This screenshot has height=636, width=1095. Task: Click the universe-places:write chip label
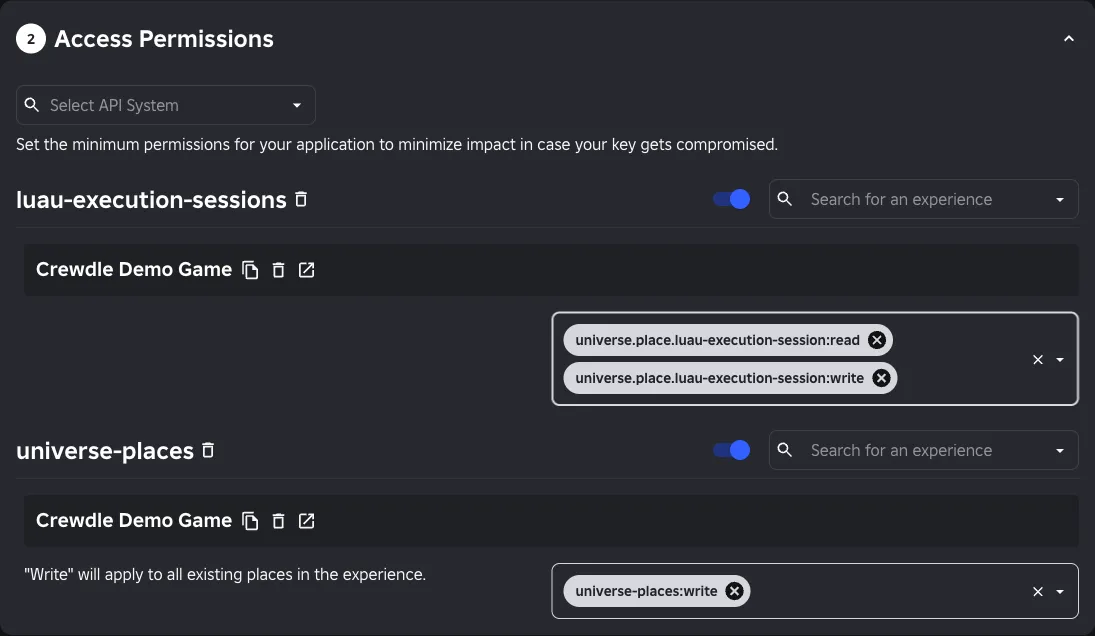point(646,591)
